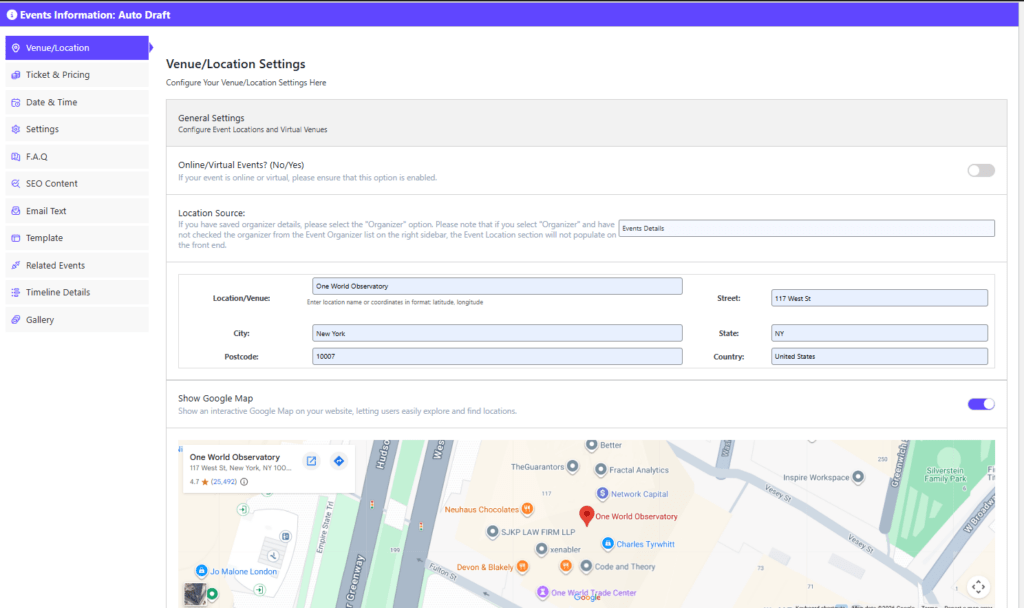Image resolution: width=1024 pixels, height=608 pixels.
Task: Click the Street field with 117 West St
Action: [x=879, y=298]
